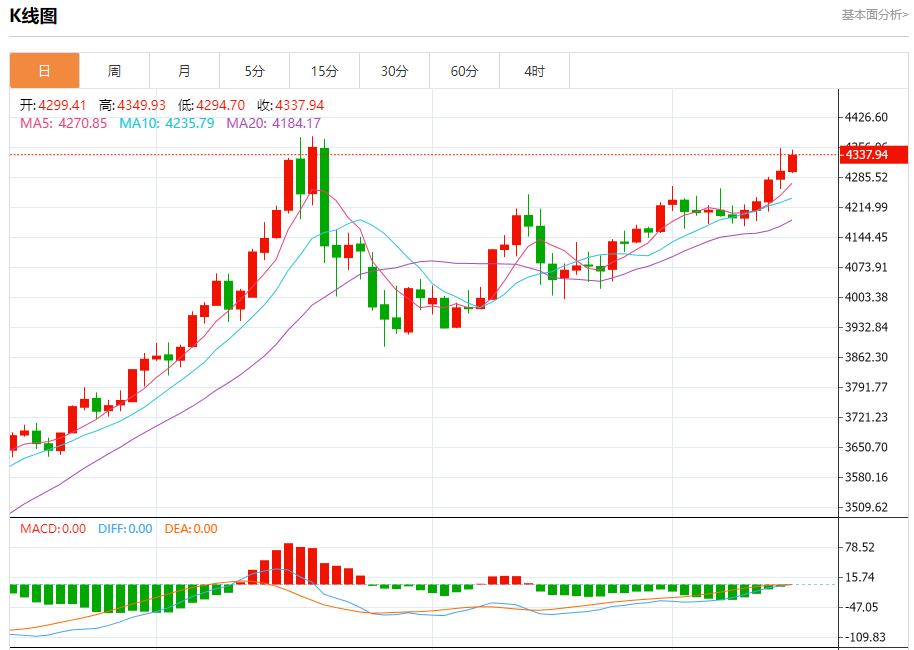
Task: Show the 30分 interval chart
Action: [394, 71]
